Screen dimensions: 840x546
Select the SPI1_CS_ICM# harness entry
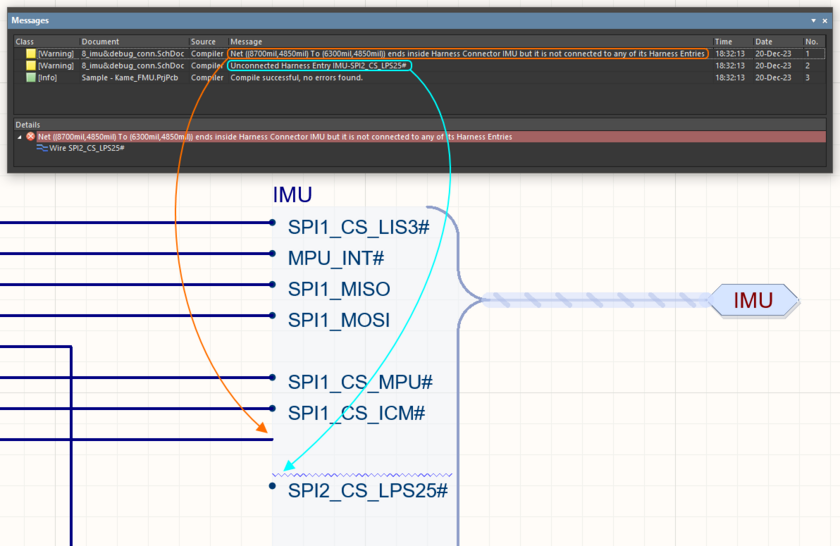[356, 413]
